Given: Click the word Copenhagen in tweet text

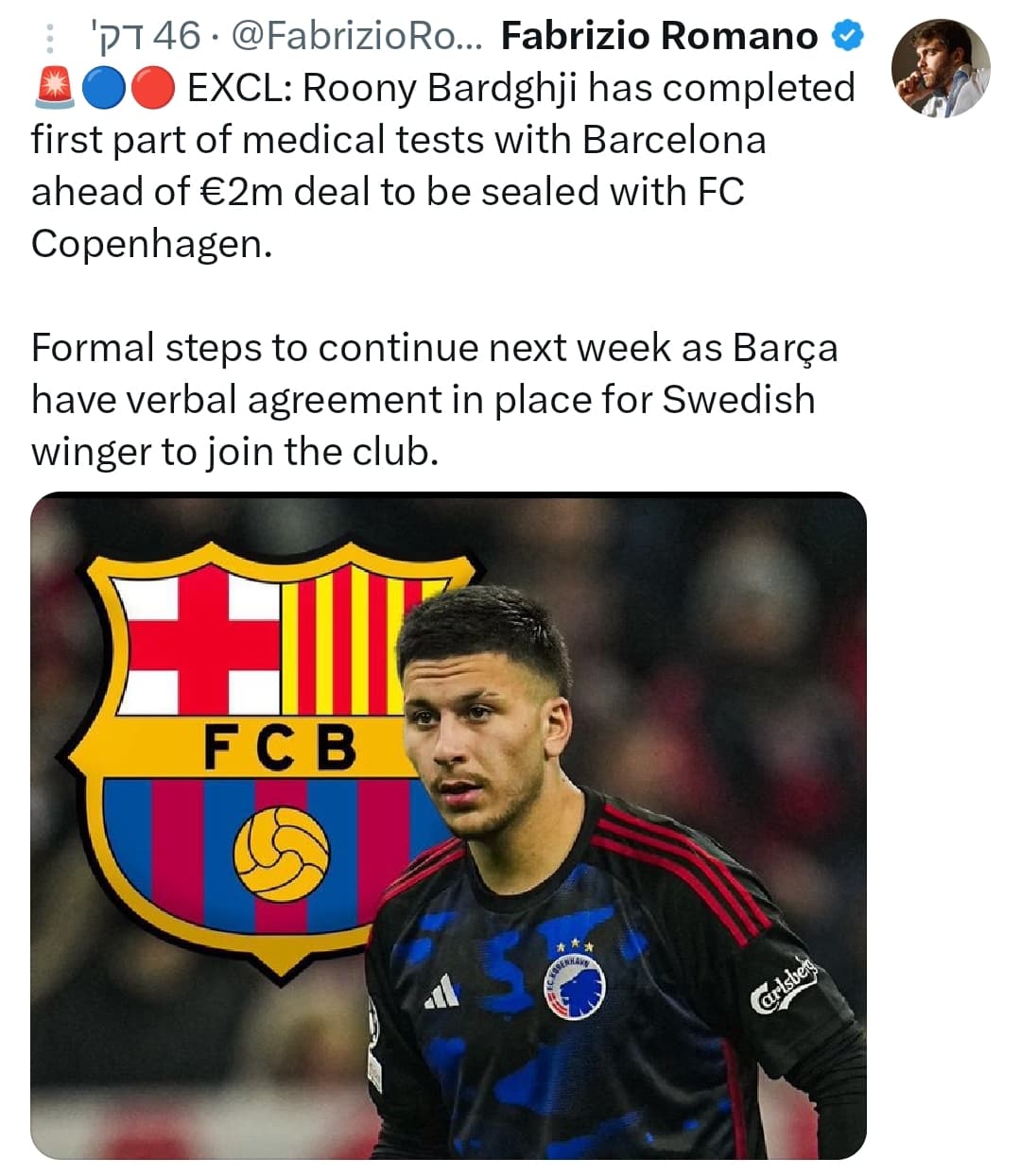Looking at the screenshot, I should point(151,244).
